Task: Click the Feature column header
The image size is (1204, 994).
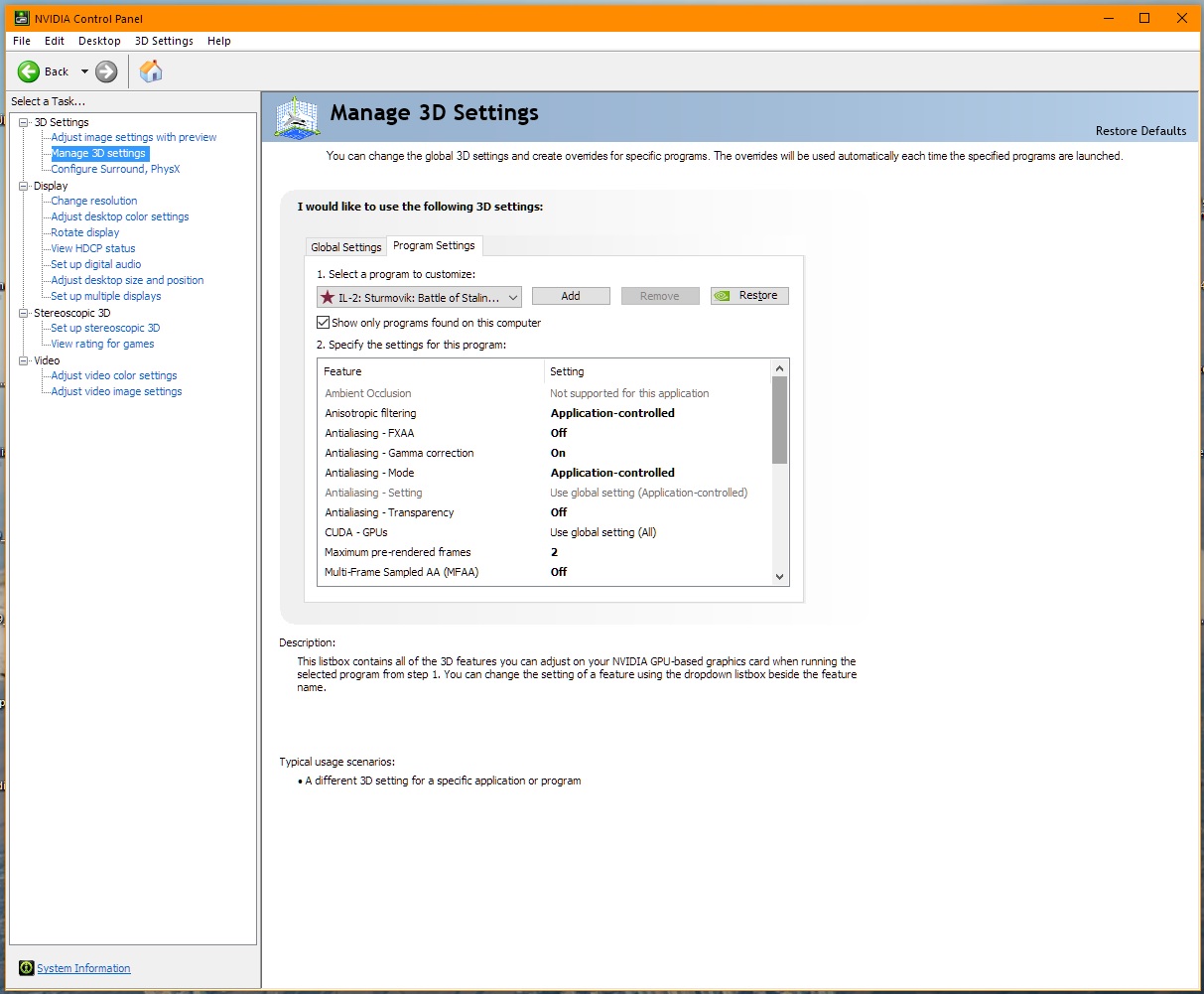Action: point(431,371)
